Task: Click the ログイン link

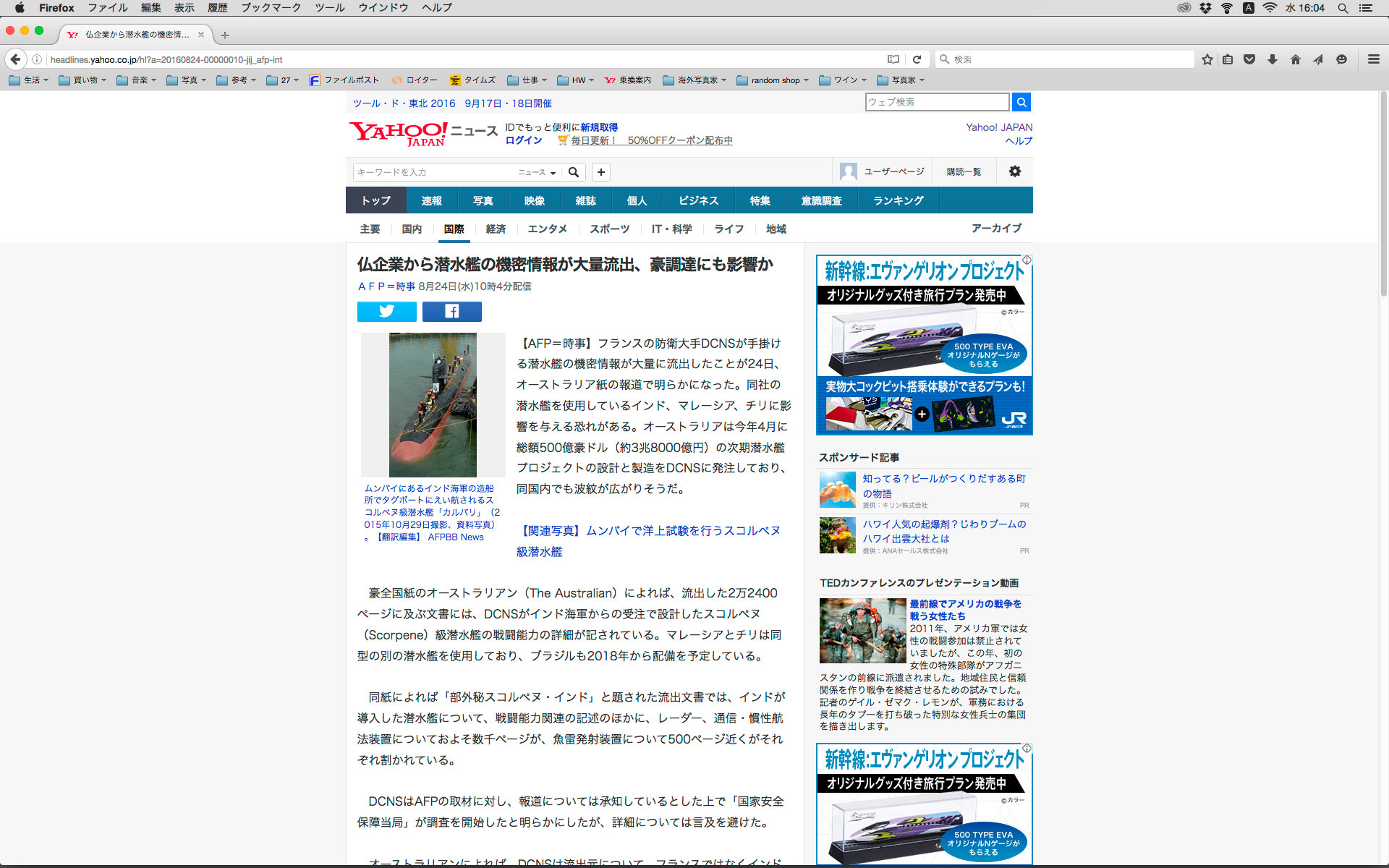Action: pos(524,140)
